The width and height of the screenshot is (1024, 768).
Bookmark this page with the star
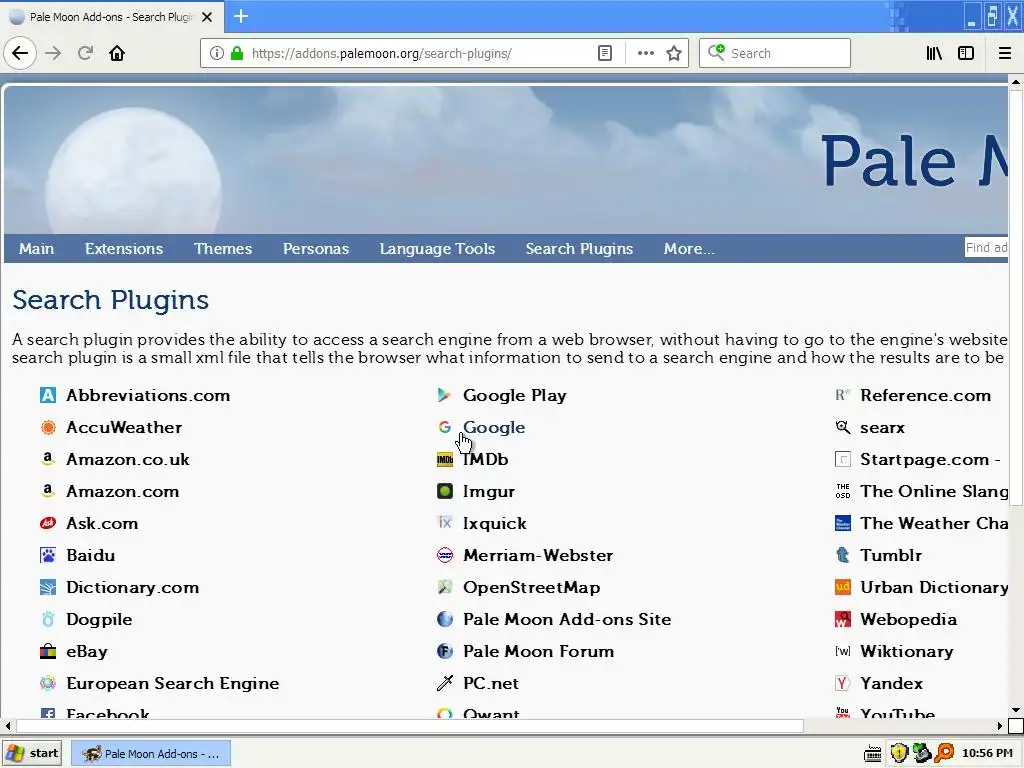(674, 53)
